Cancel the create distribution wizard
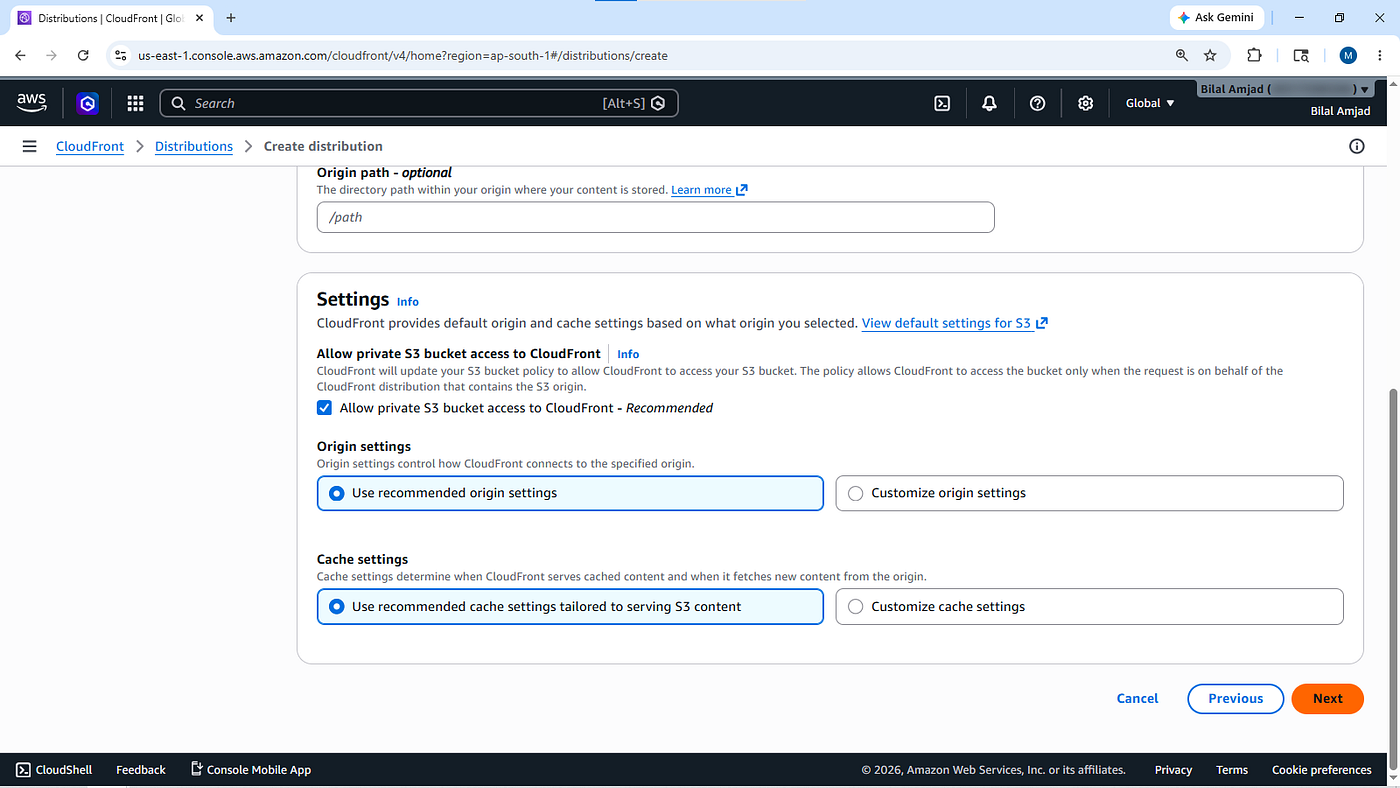 (1137, 699)
